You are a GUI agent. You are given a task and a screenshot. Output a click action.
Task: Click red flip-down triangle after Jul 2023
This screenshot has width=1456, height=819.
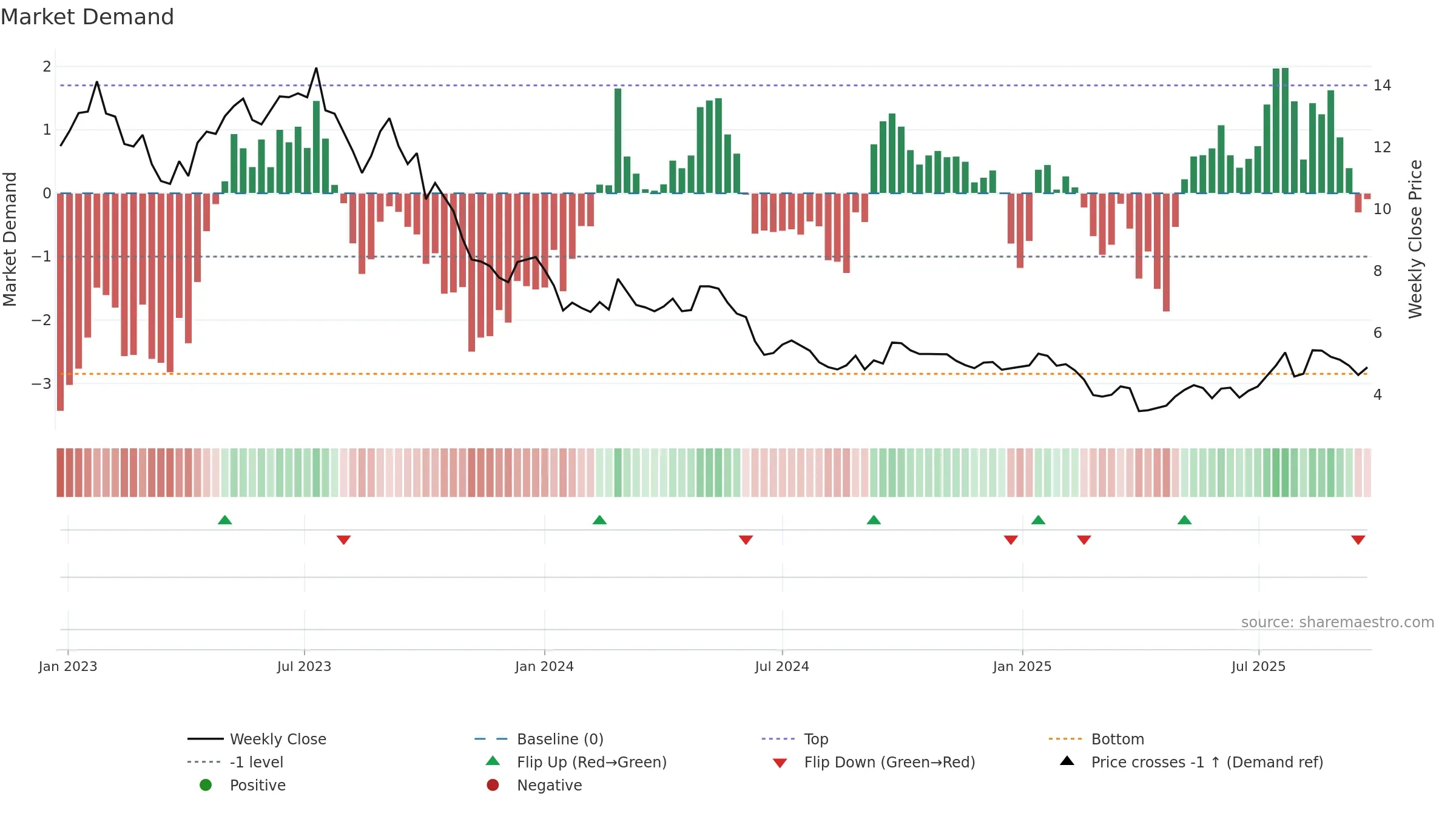[x=344, y=540]
